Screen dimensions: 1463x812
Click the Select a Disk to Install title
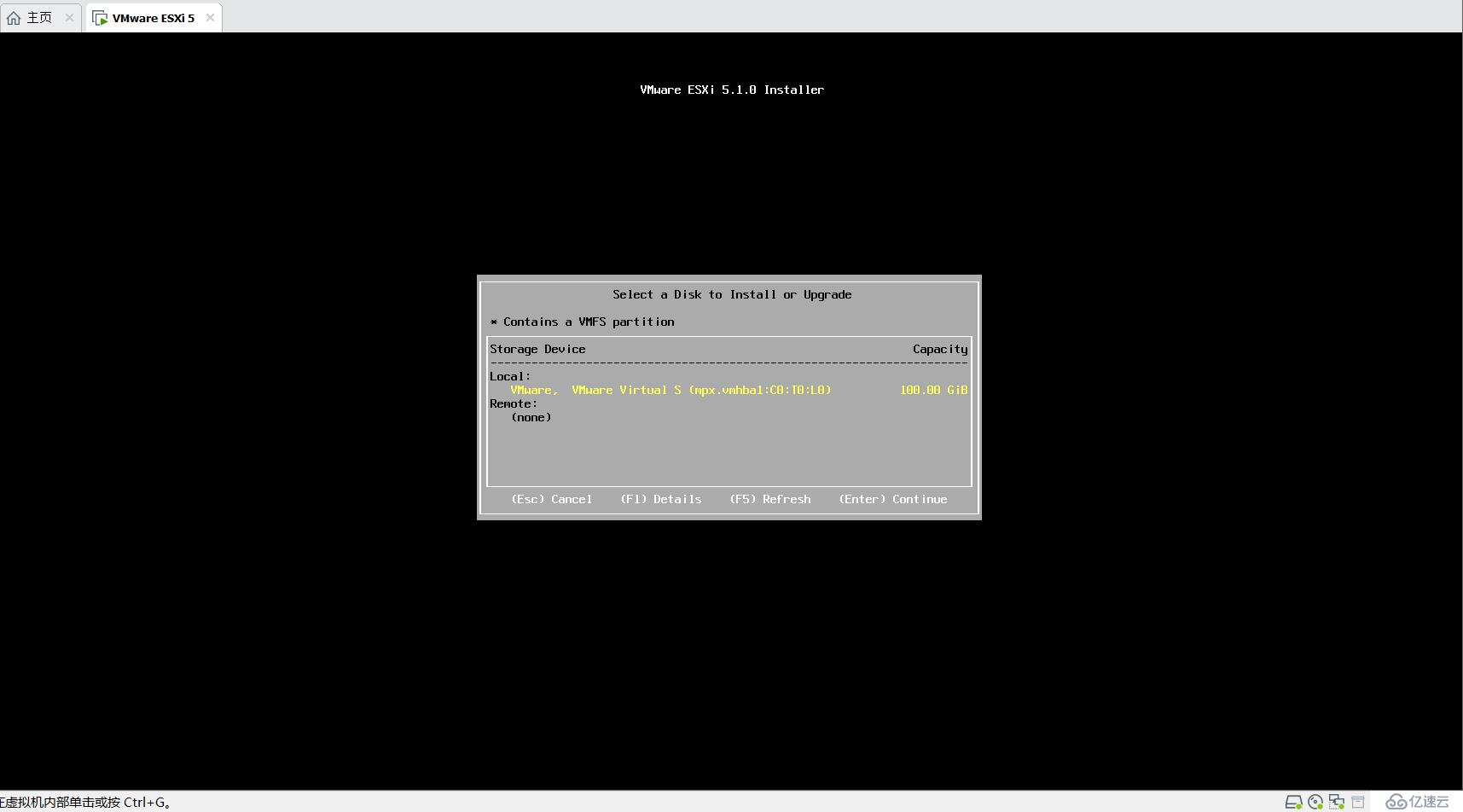[x=732, y=294]
